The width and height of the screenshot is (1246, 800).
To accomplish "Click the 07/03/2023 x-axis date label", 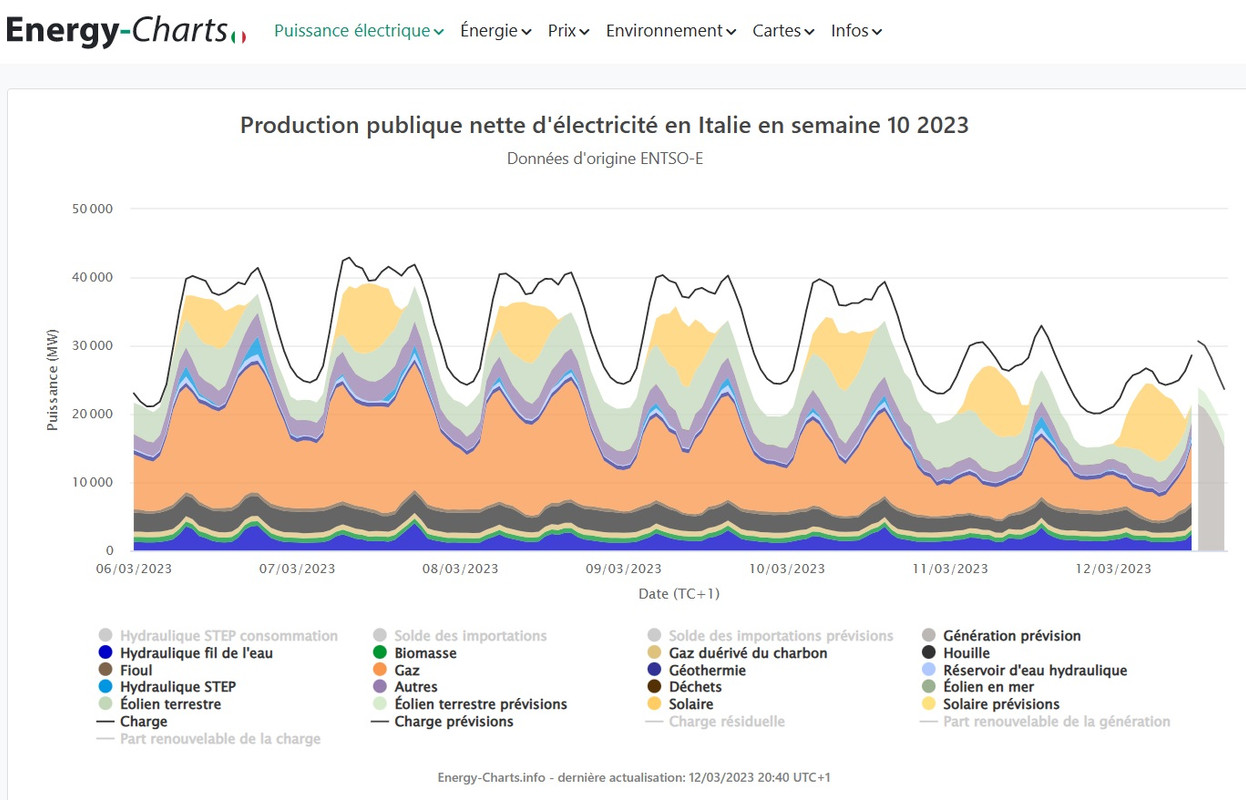I will click(x=297, y=568).
